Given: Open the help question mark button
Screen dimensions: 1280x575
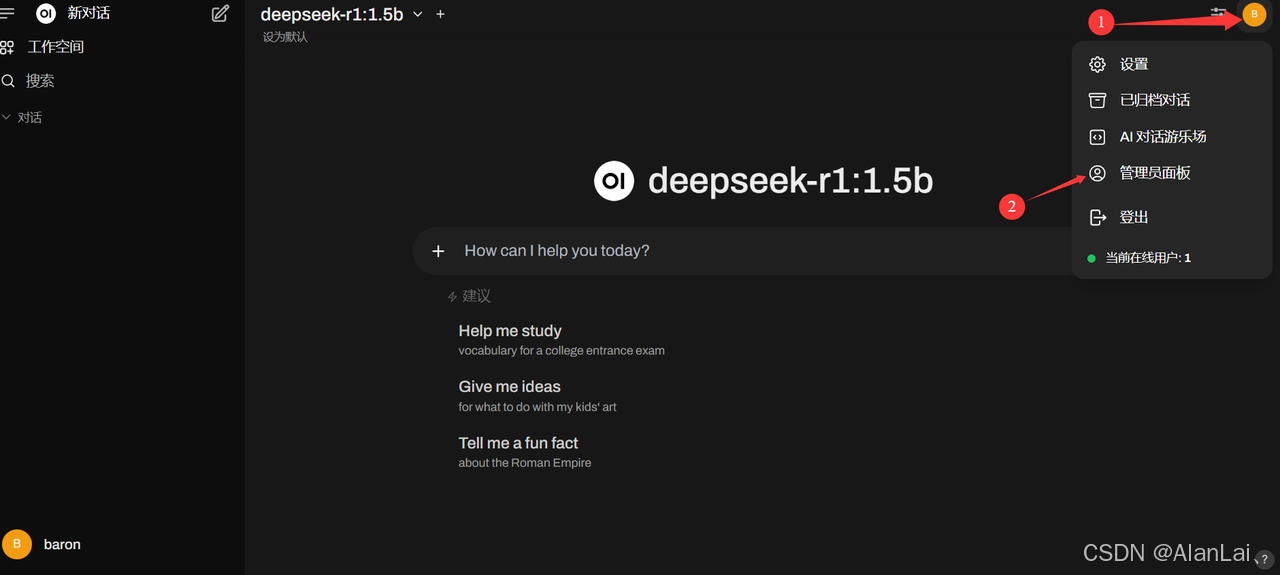Looking at the screenshot, I should coord(1265,560).
